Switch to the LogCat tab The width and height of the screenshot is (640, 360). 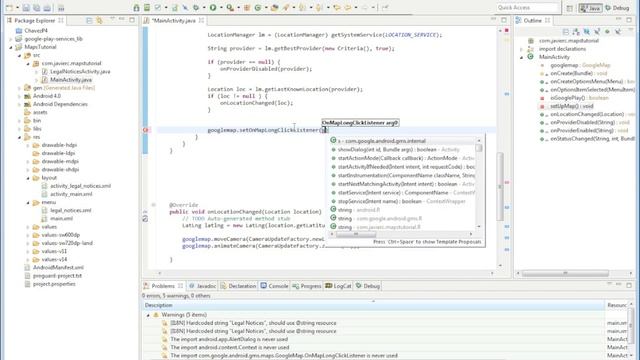click(x=338, y=286)
